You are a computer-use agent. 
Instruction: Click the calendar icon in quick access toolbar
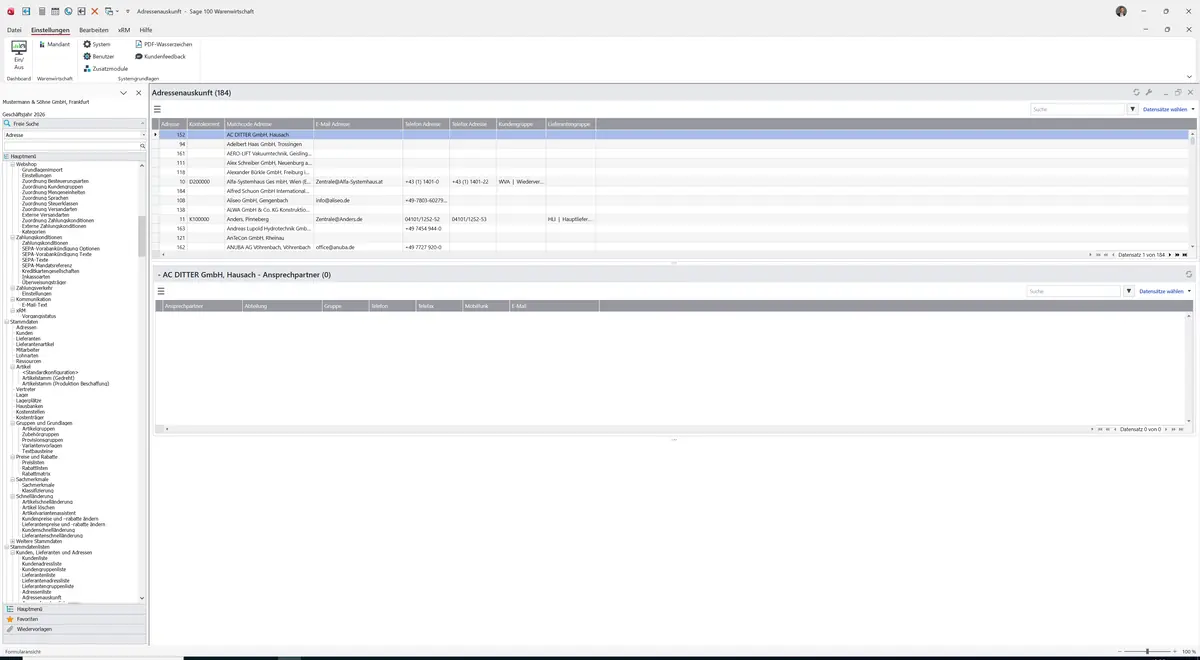(55, 10)
